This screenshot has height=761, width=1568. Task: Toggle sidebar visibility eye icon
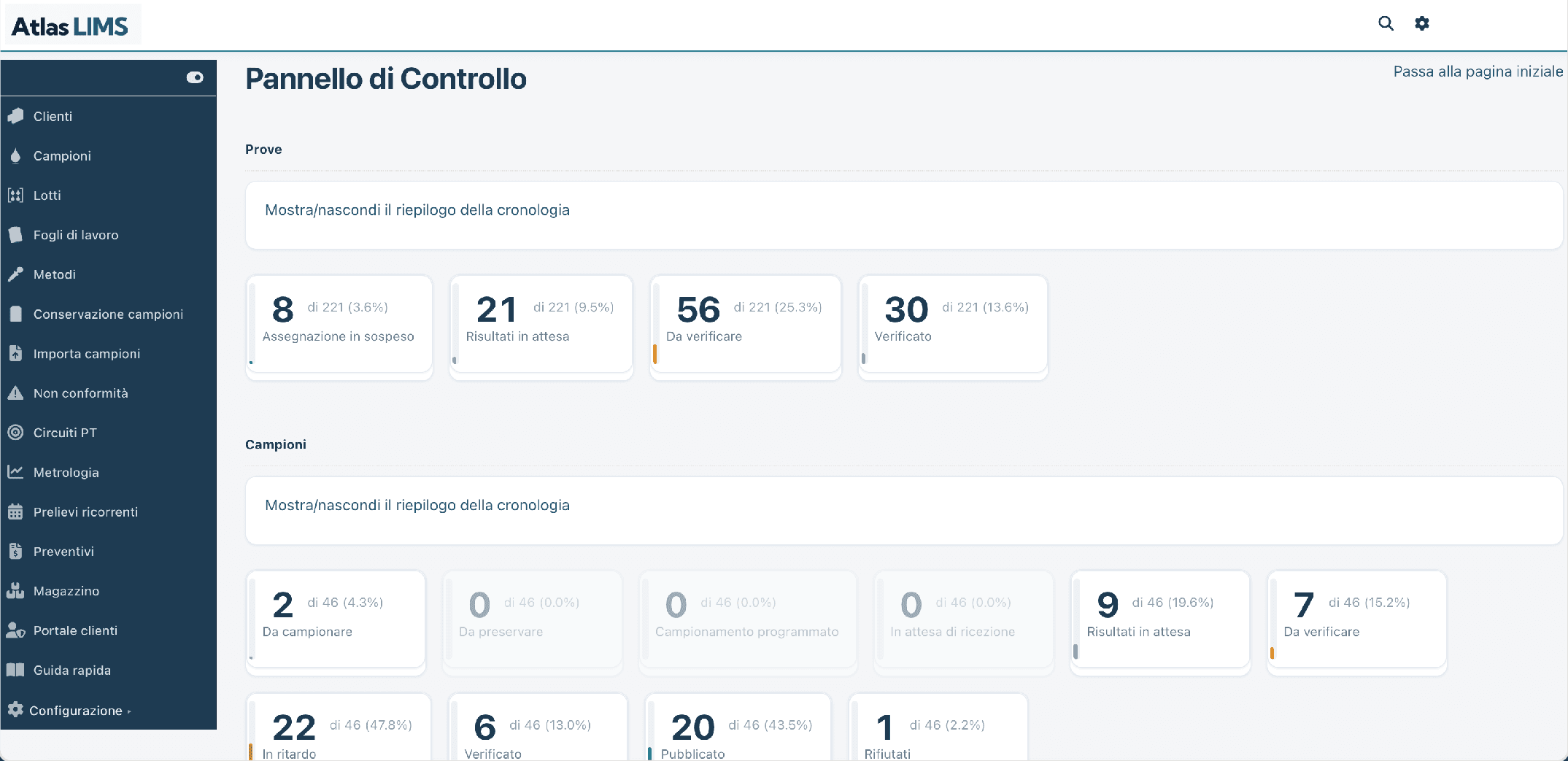[195, 77]
